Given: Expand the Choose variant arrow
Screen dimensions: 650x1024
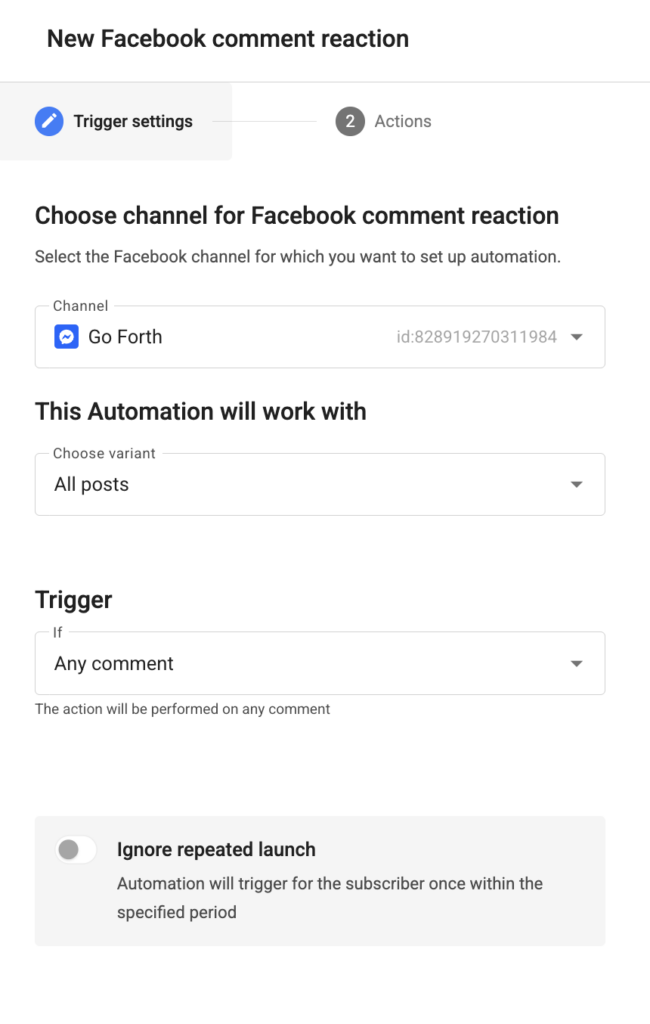Looking at the screenshot, I should click(576, 485).
